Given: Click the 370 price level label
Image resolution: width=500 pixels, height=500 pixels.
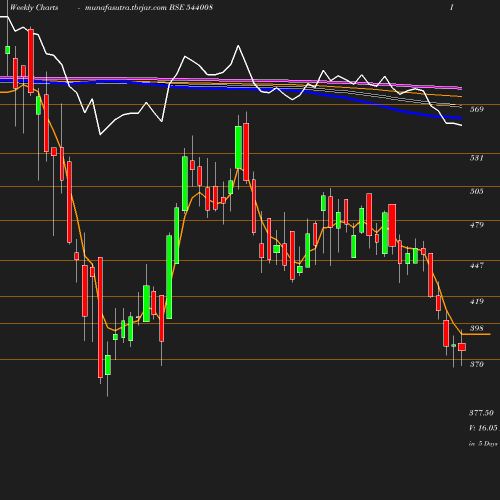Looking at the screenshot, I should click(476, 364).
